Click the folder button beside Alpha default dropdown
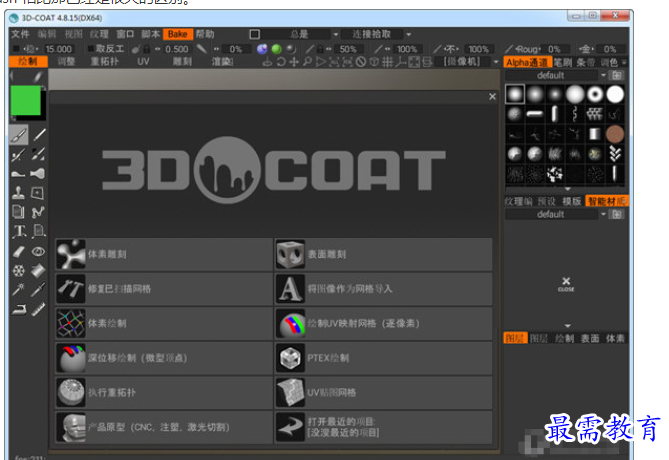This screenshot has height=460, width=669. [617, 76]
